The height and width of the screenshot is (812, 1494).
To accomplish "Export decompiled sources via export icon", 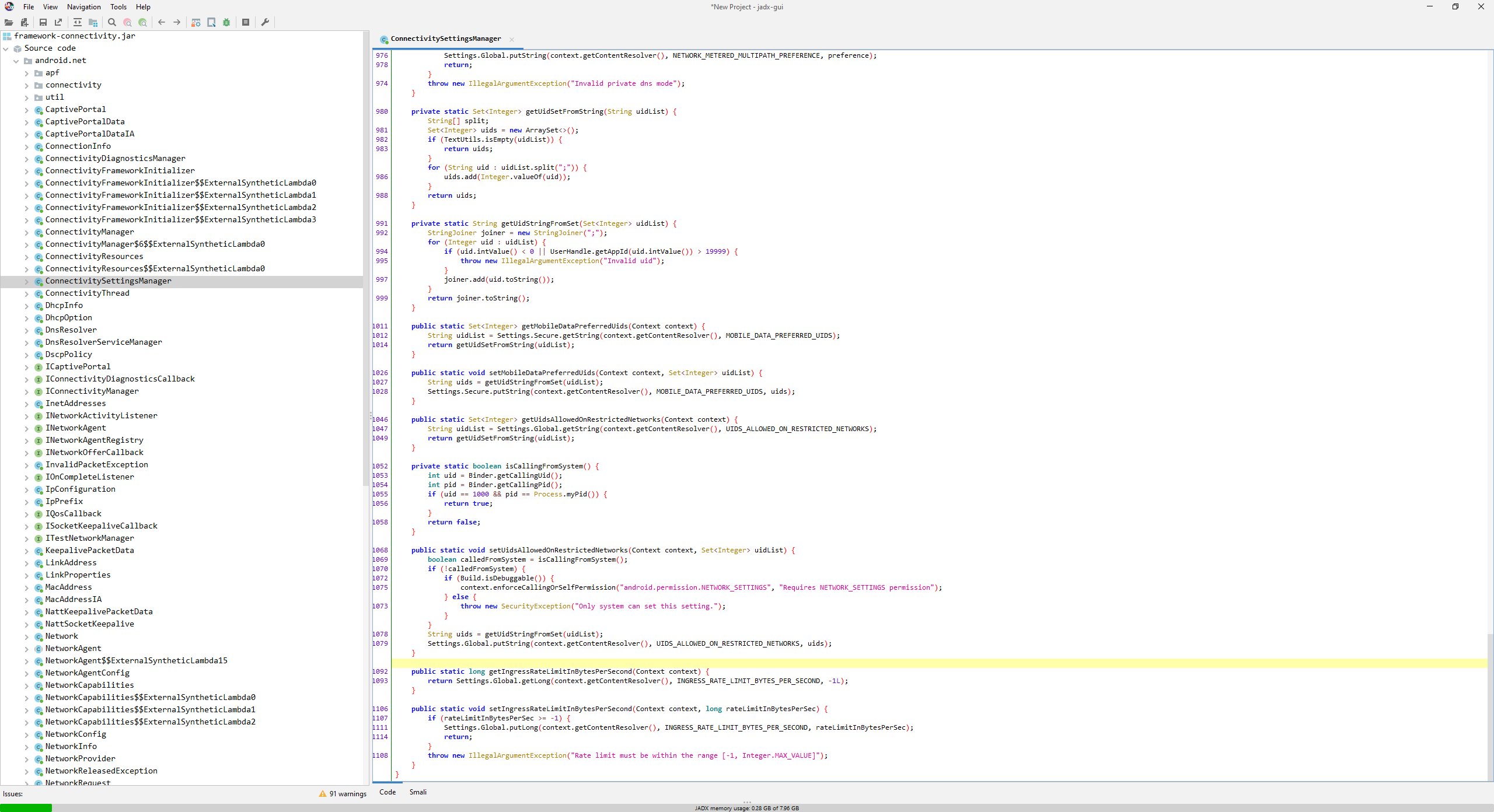I will [x=58, y=22].
